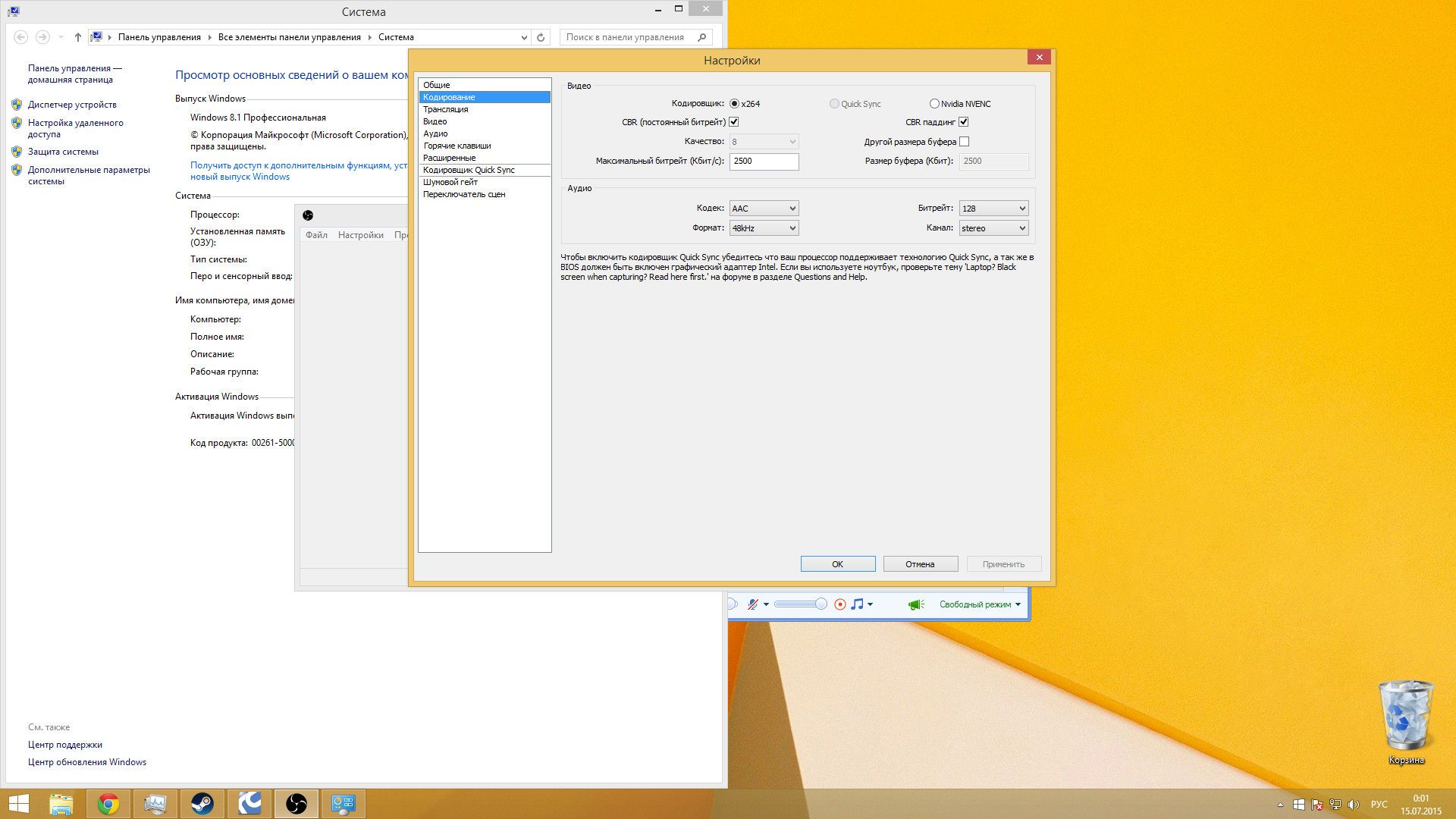Open the Windows Start button
Viewport: 1456px width, 819px height.
[x=18, y=804]
